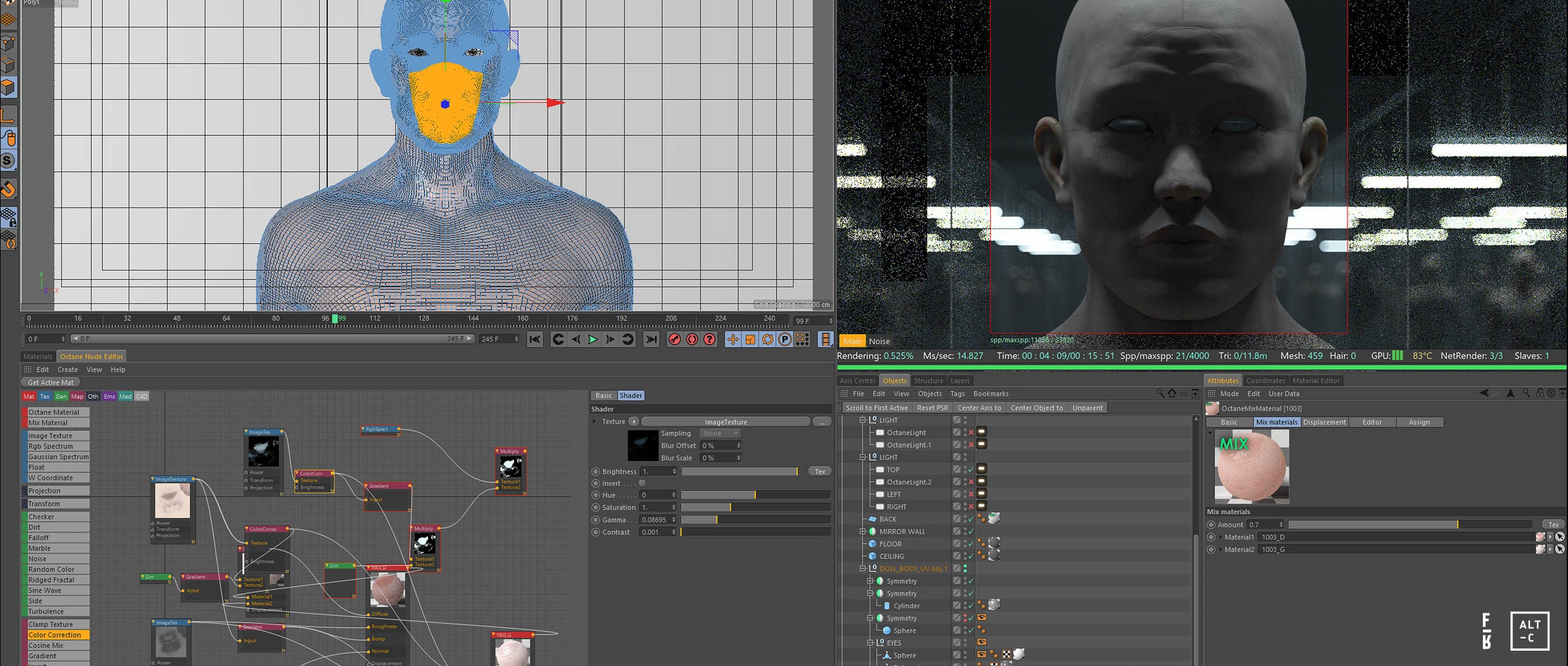Screen dimensions: 1568x666
Task: Click animation radio dot next to Amount
Action: point(1211,525)
